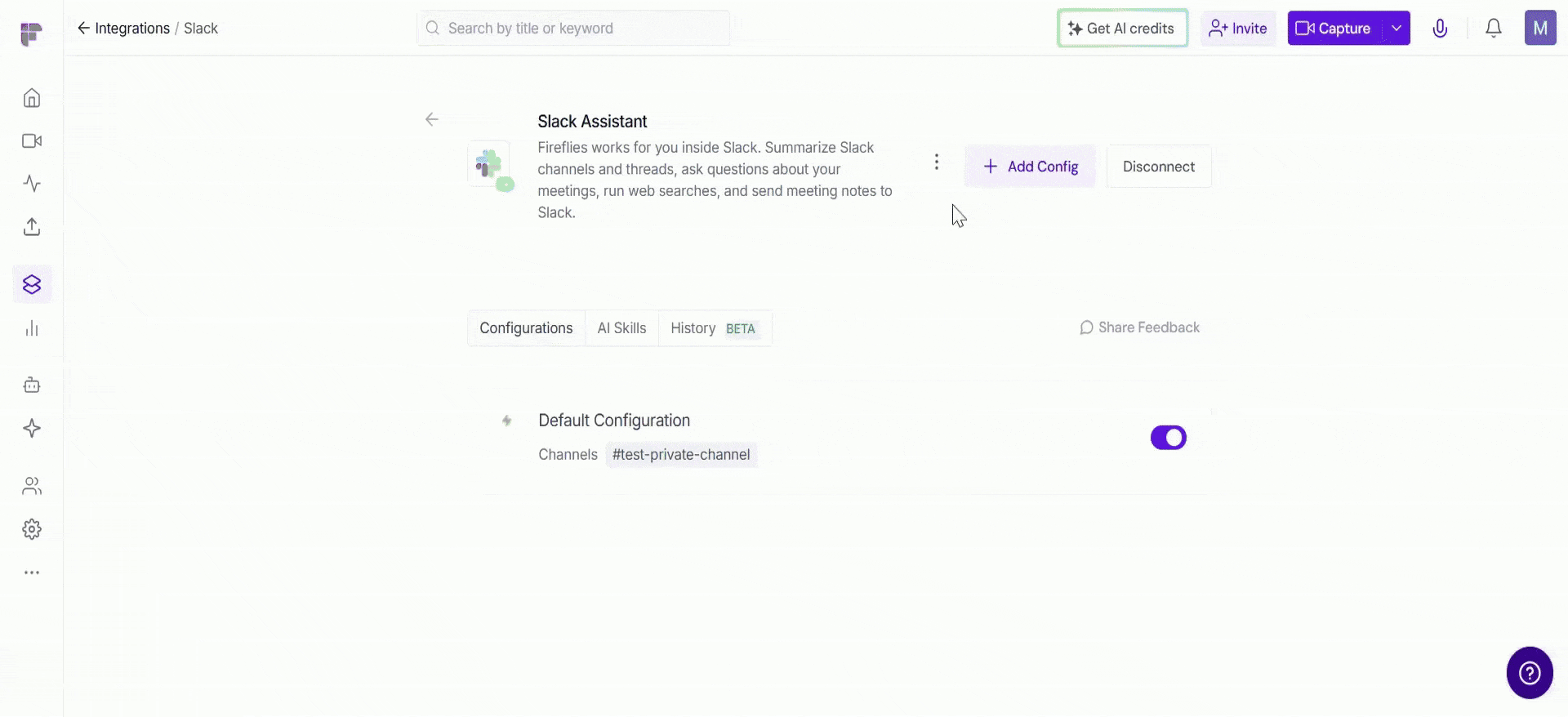This screenshot has height=717, width=1568.
Task: Open Uploads in the sidebar
Action: [32, 227]
